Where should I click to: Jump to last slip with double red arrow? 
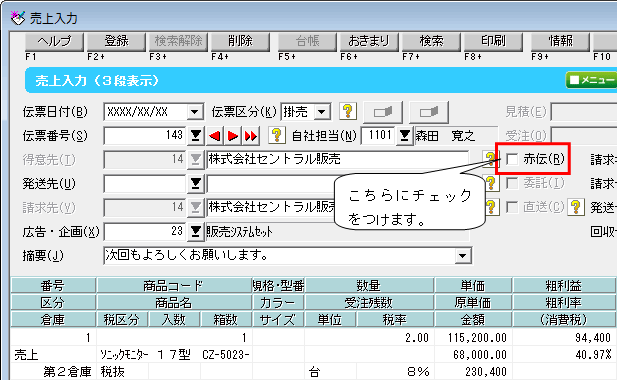click(251, 136)
